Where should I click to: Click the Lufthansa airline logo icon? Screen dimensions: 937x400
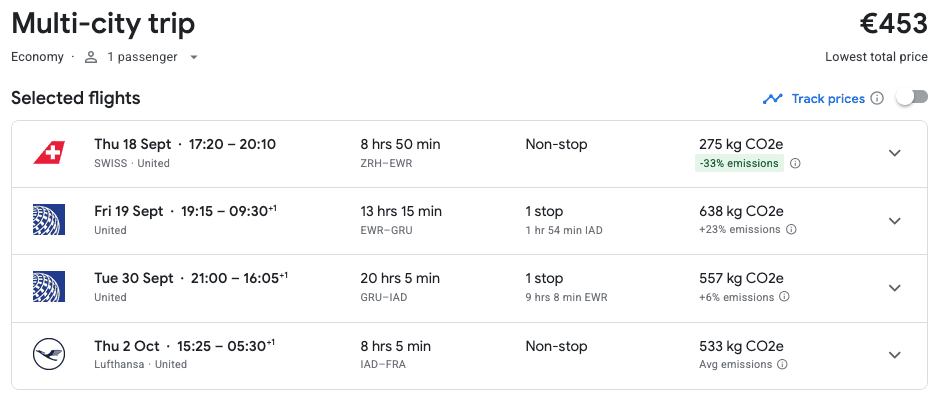click(49, 354)
